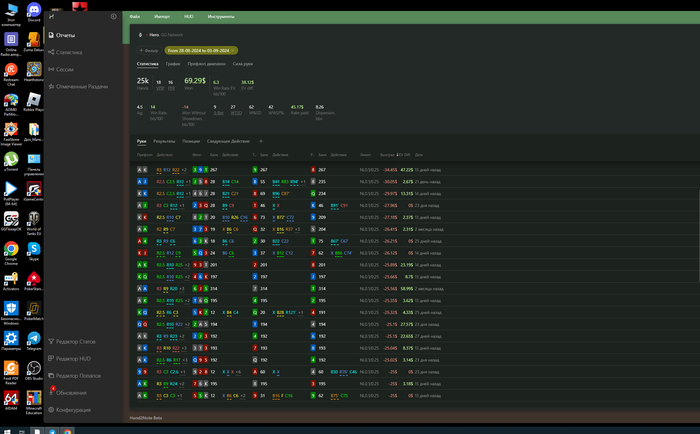Screen dimensions: 700x434
Task: Open the Инструменты menu
Action: 221,18
